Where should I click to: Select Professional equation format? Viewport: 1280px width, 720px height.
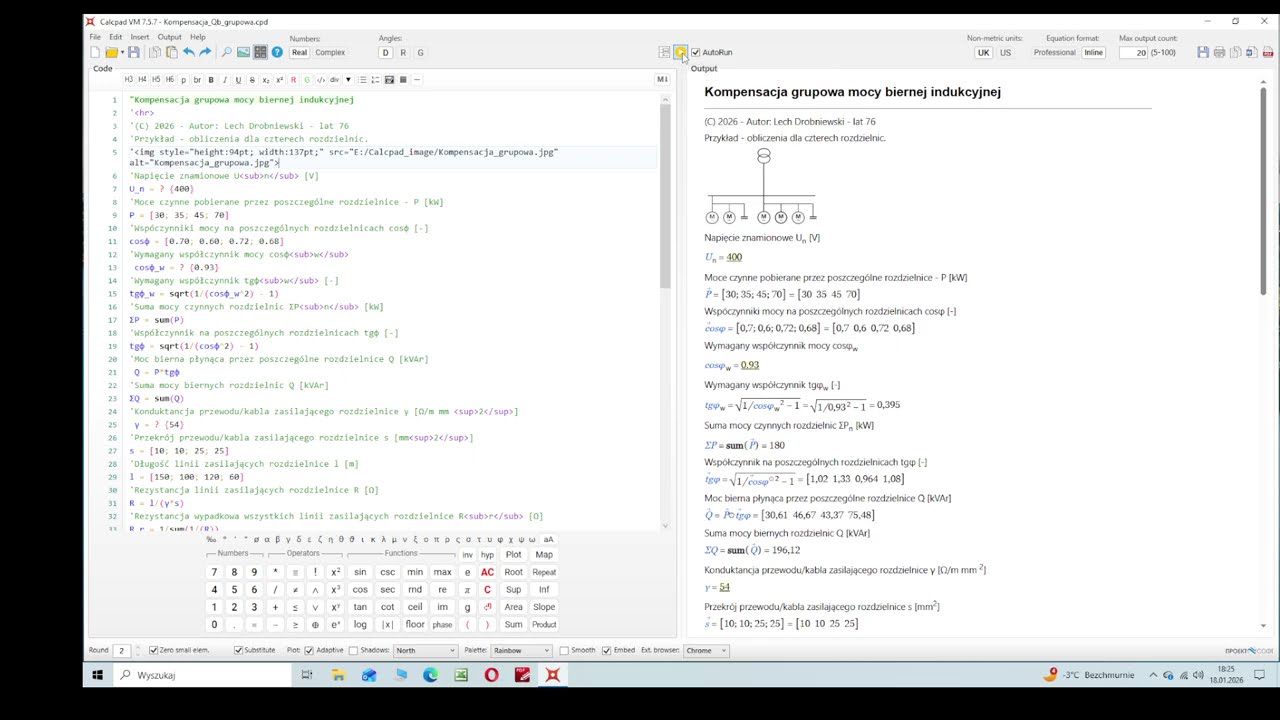[1054, 52]
